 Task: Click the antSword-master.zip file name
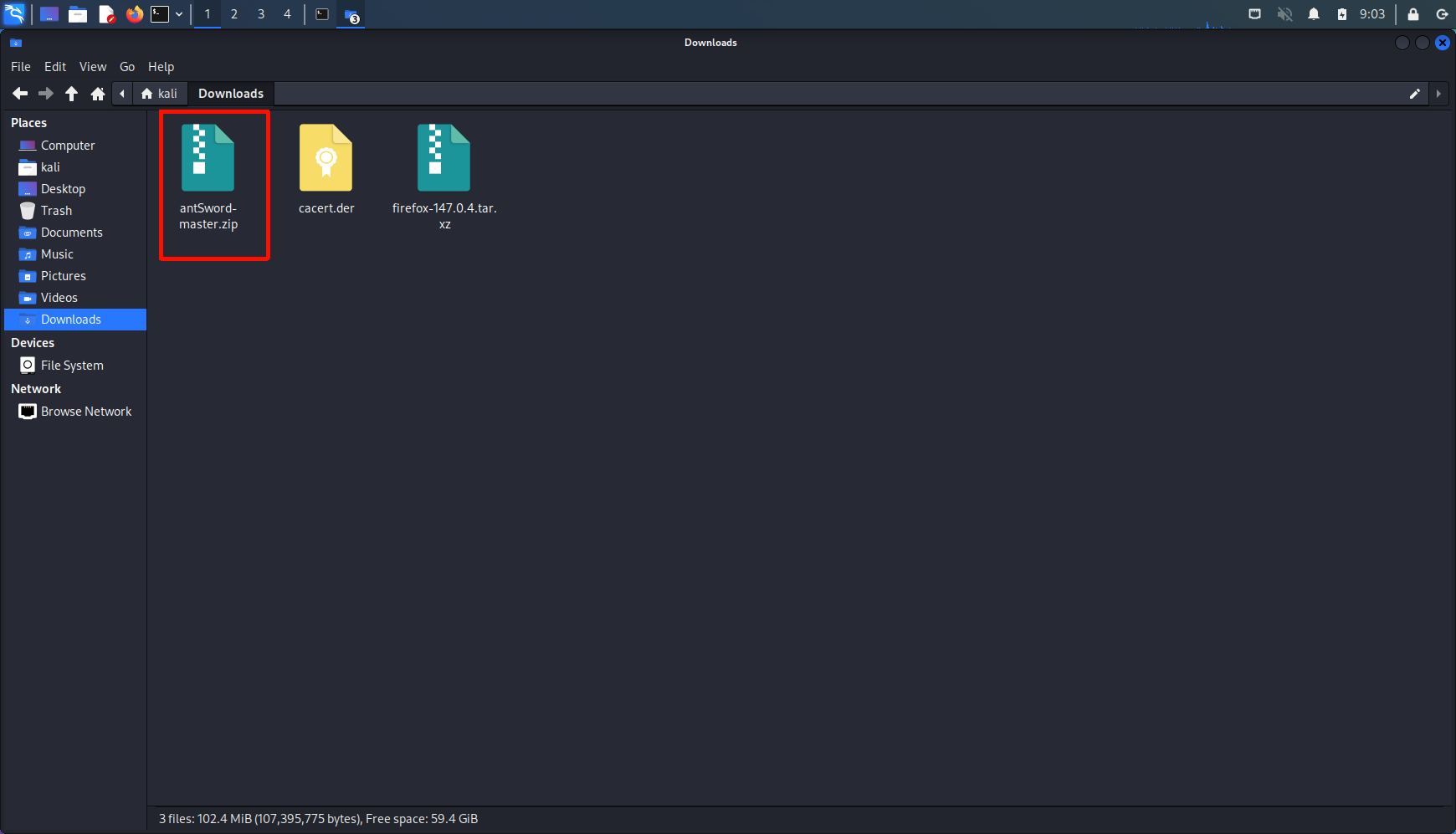pyautogui.click(x=208, y=216)
